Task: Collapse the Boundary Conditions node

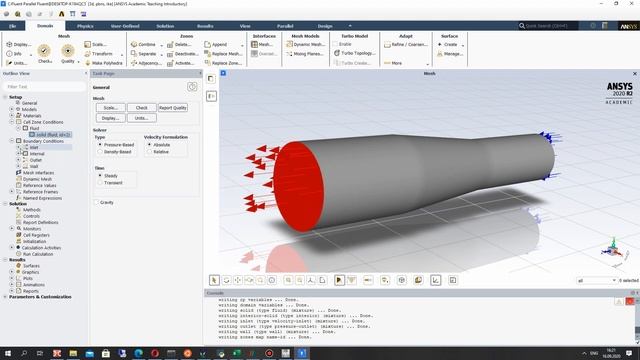Action: pyautogui.click(x=12, y=141)
